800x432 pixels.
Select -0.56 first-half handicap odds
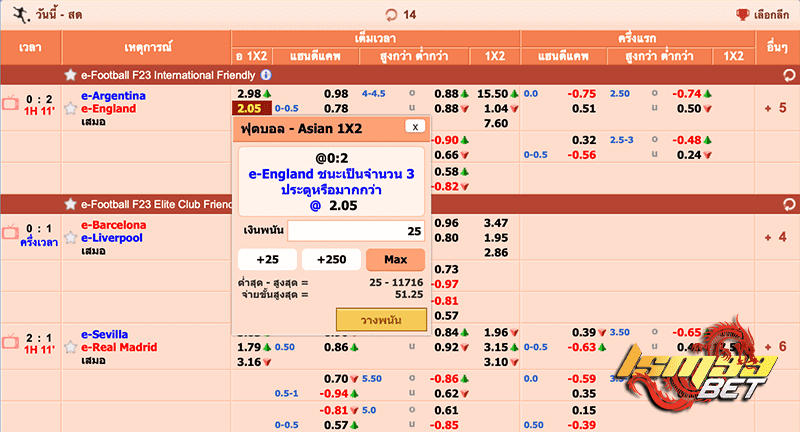pyautogui.click(x=582, y=155)
